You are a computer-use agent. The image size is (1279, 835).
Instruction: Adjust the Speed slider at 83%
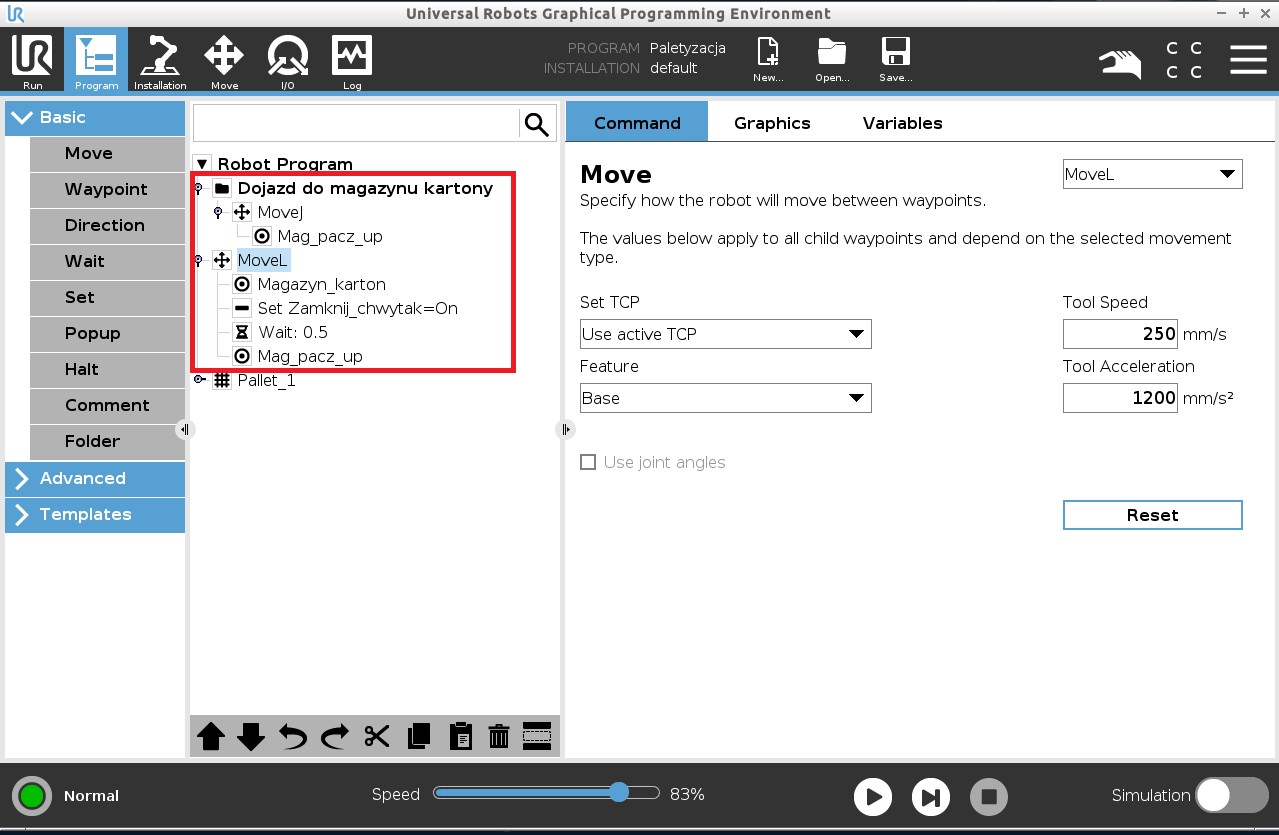pos(618,793)
